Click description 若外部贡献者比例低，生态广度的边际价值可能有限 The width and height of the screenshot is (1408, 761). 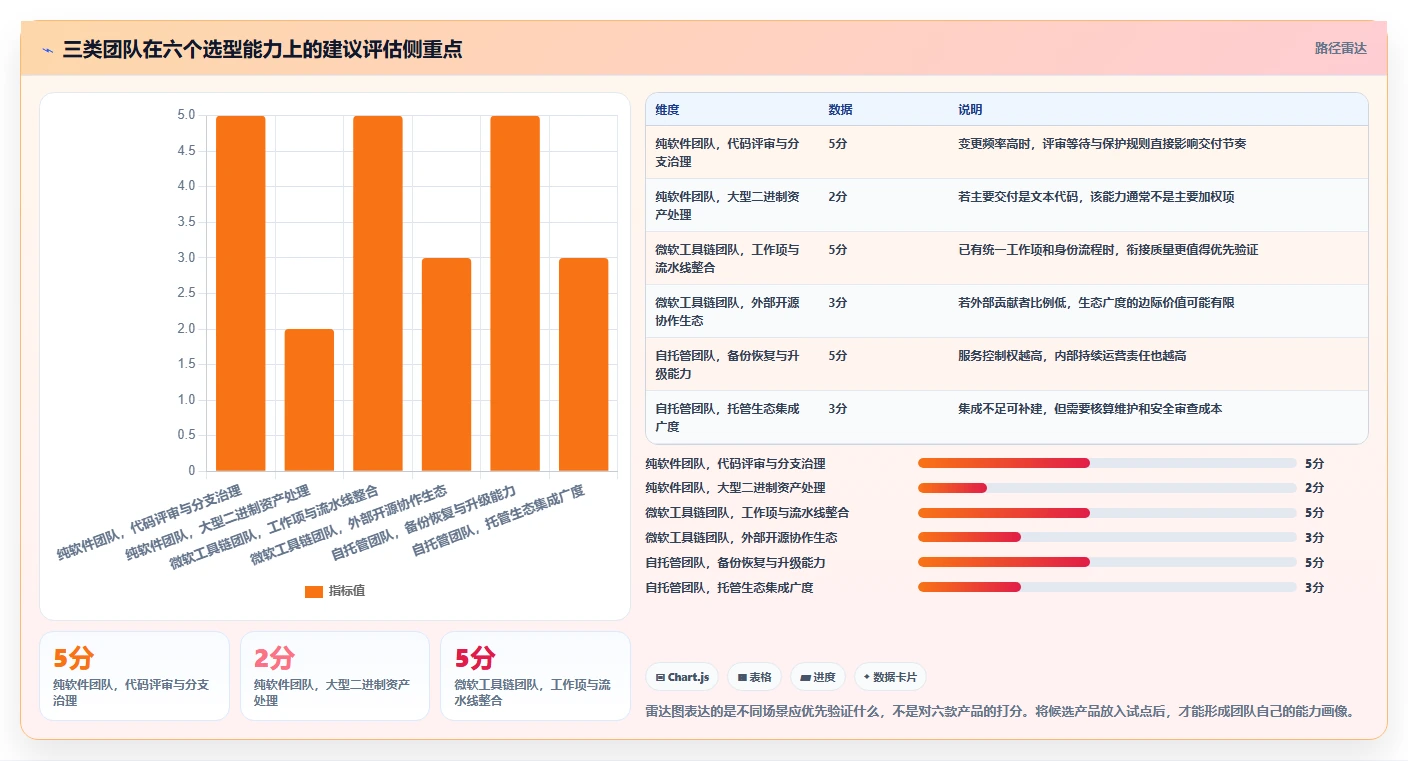pyautogui.click(x=1096, y=303)
